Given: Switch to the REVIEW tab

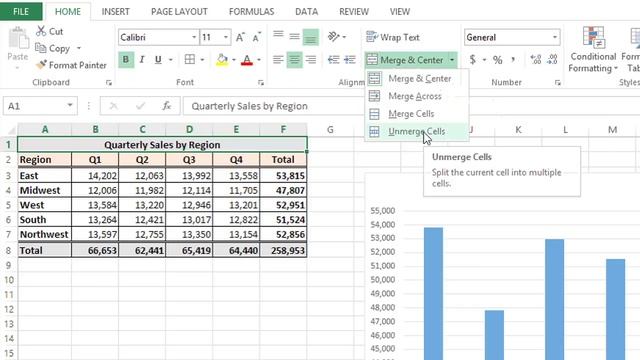Looking at the screenshot, I should click(354, 12).
